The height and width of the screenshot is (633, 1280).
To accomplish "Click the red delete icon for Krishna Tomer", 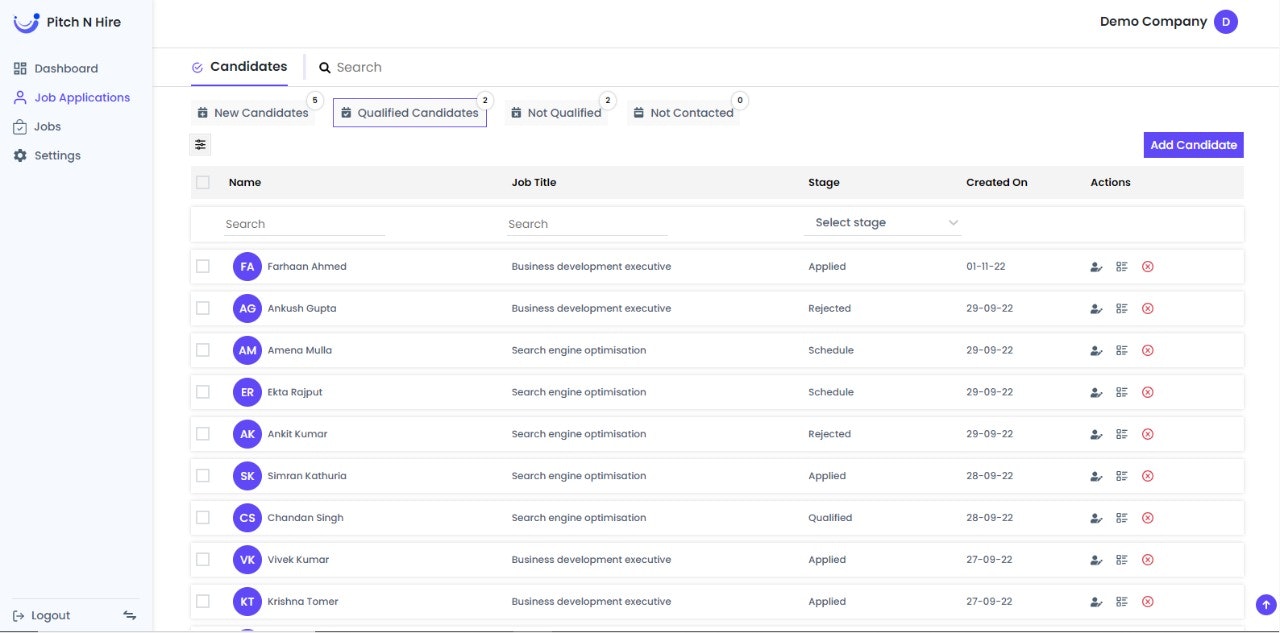I will pos(1148,603).
